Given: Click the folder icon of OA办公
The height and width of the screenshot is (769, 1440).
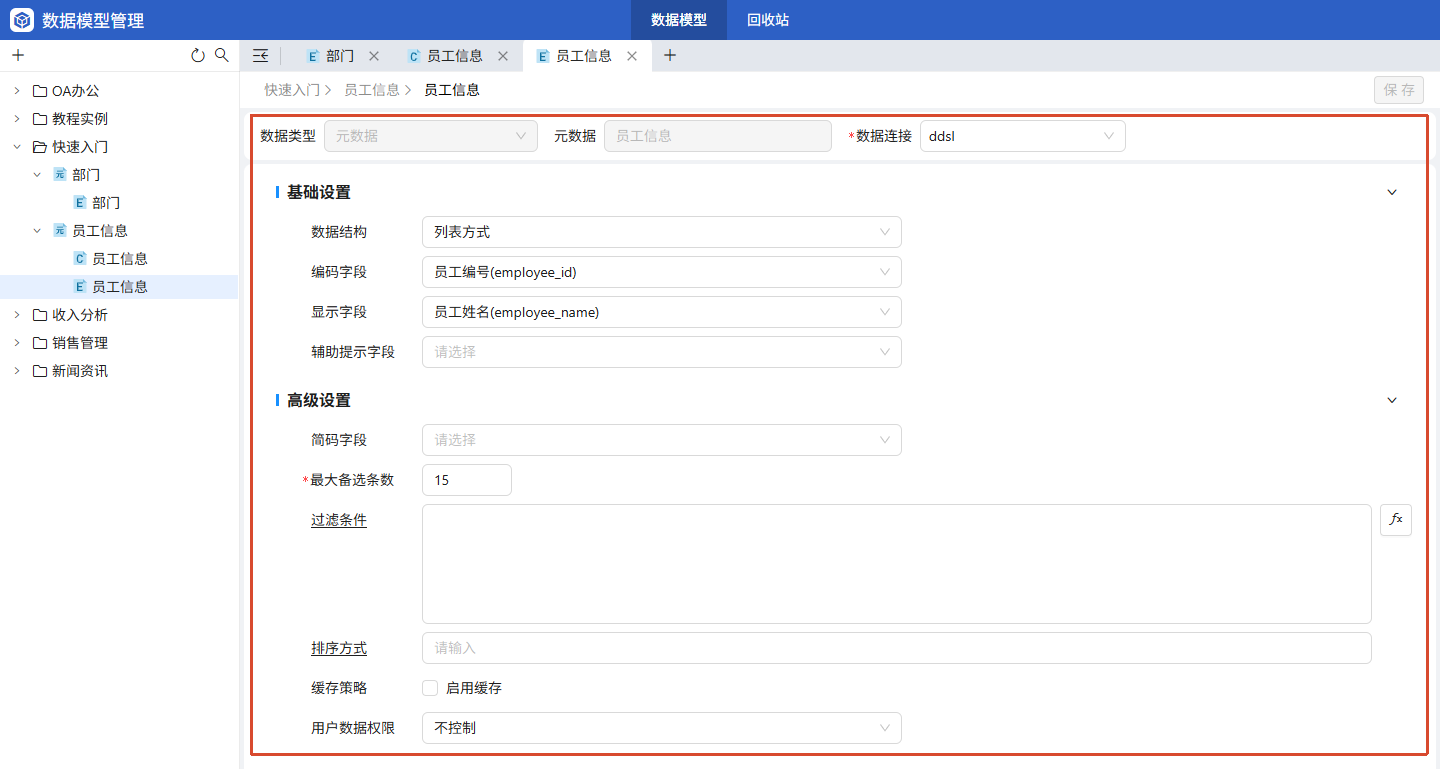Looking at the screenshot, I should pyautogui.click(x=40, y=91).
